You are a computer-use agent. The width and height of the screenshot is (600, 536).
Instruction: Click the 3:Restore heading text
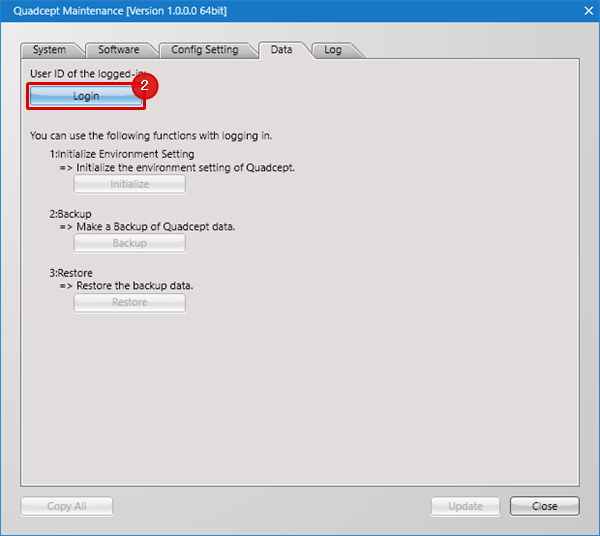[72, 273]
